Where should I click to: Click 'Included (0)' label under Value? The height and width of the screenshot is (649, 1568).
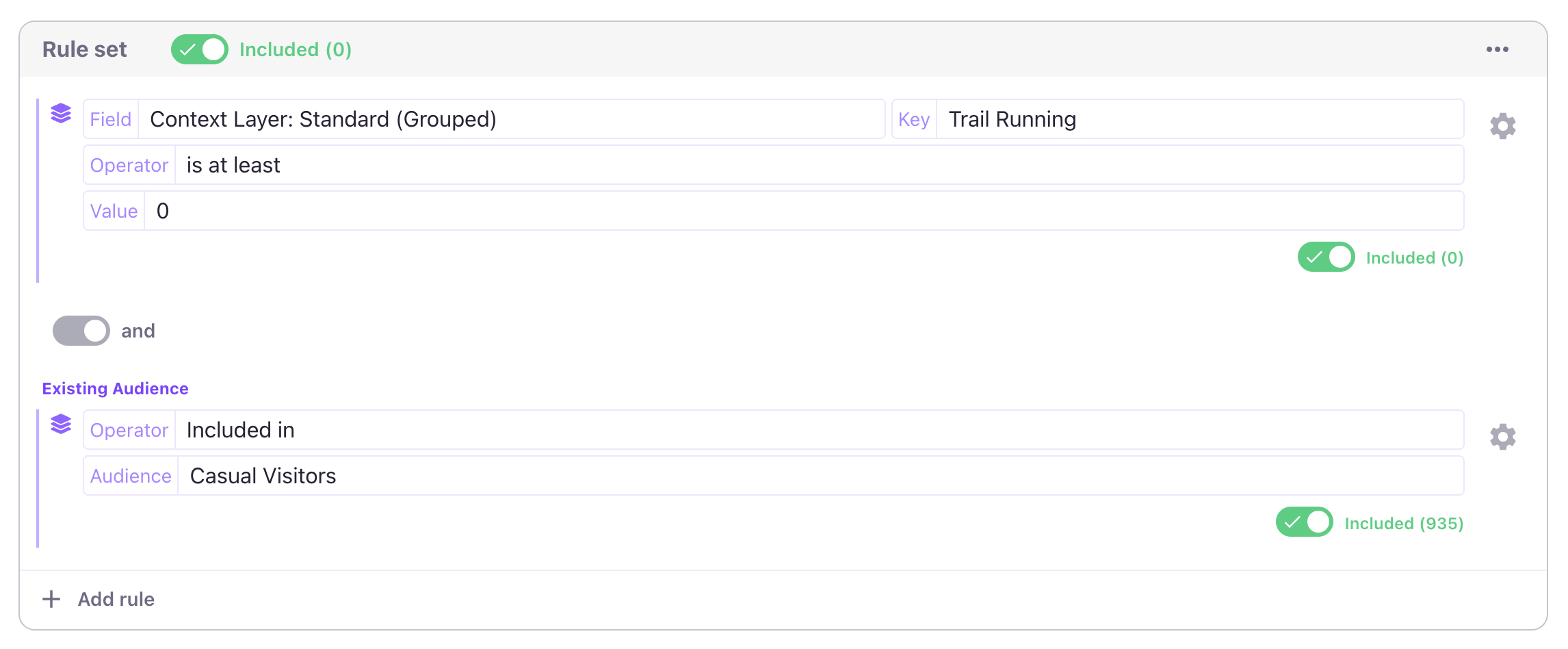(1415, 258)
